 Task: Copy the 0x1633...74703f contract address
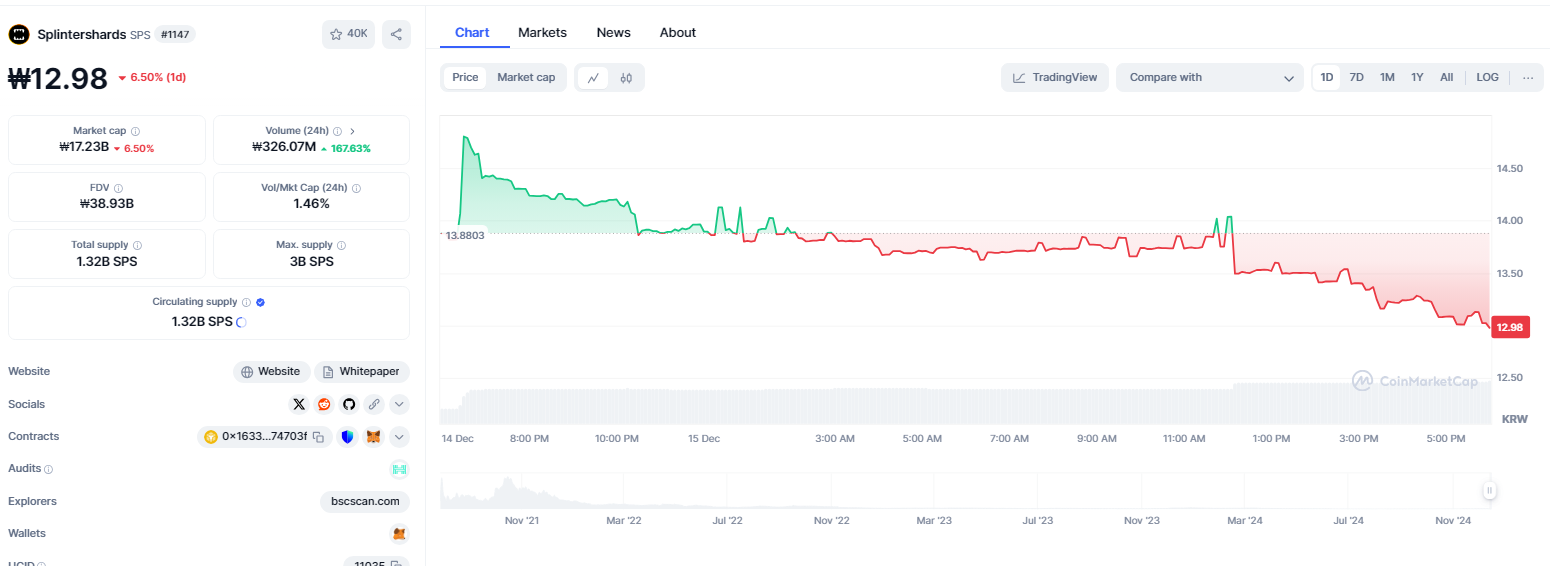318,437
